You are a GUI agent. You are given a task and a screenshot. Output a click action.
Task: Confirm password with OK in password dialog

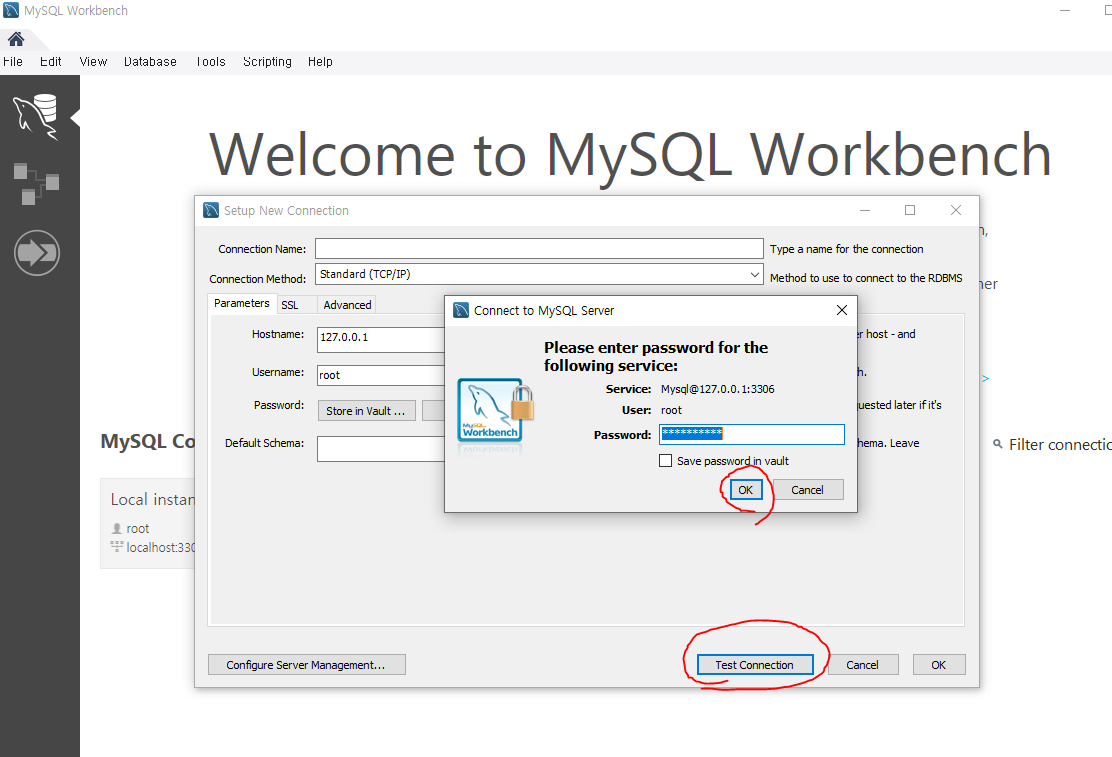[x=745, y=490]
